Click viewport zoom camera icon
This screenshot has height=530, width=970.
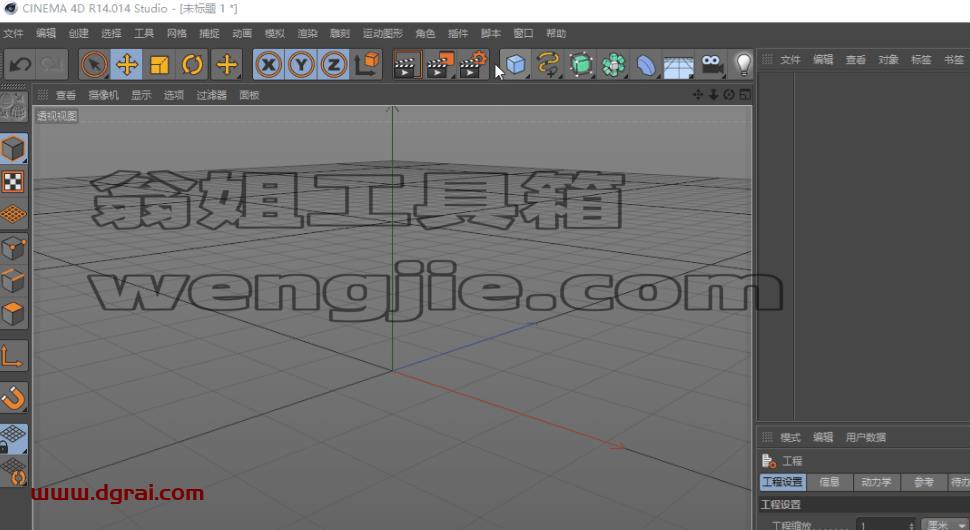click(713, 95)
